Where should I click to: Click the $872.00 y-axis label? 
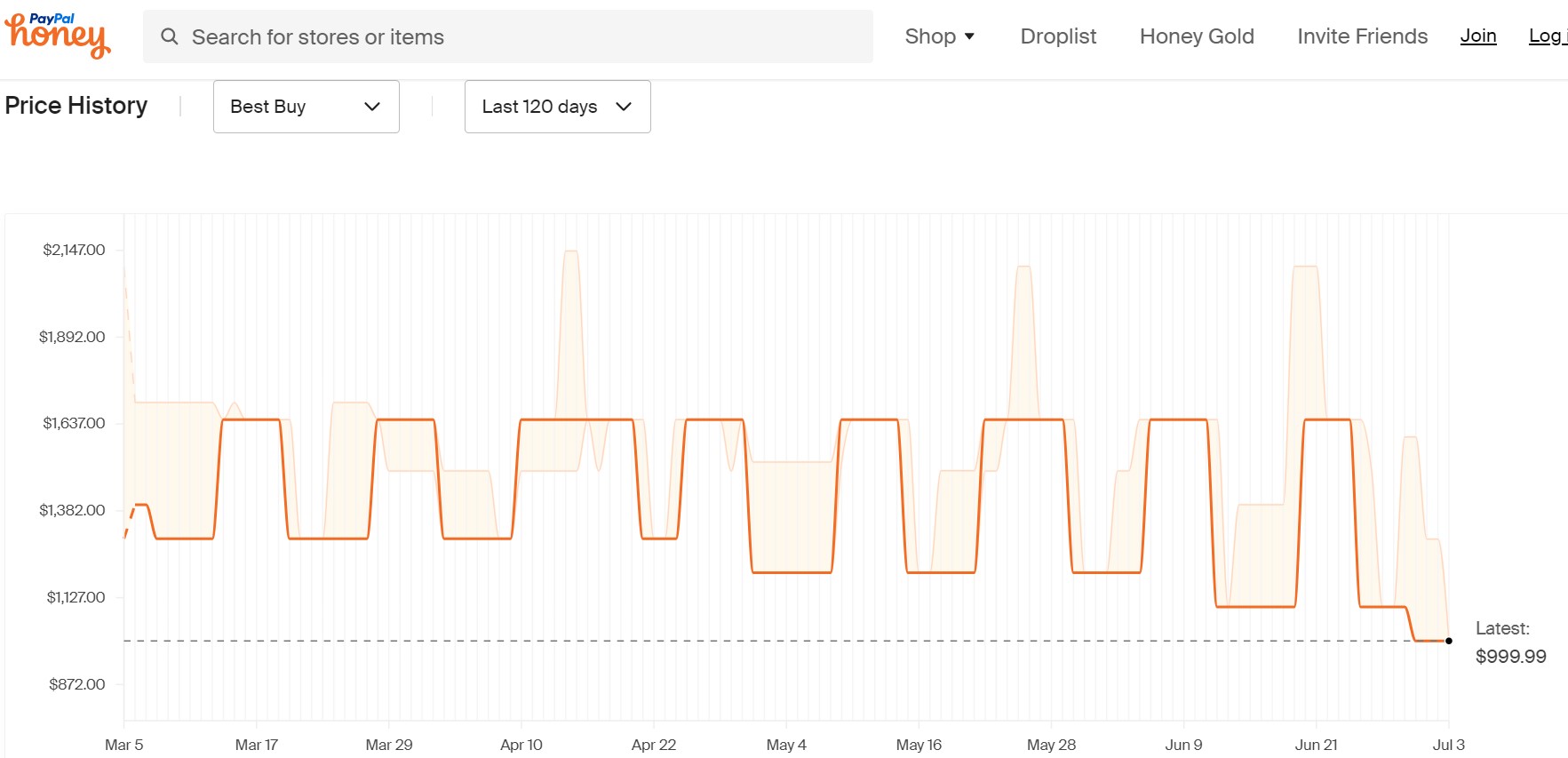tap(77, 684)
